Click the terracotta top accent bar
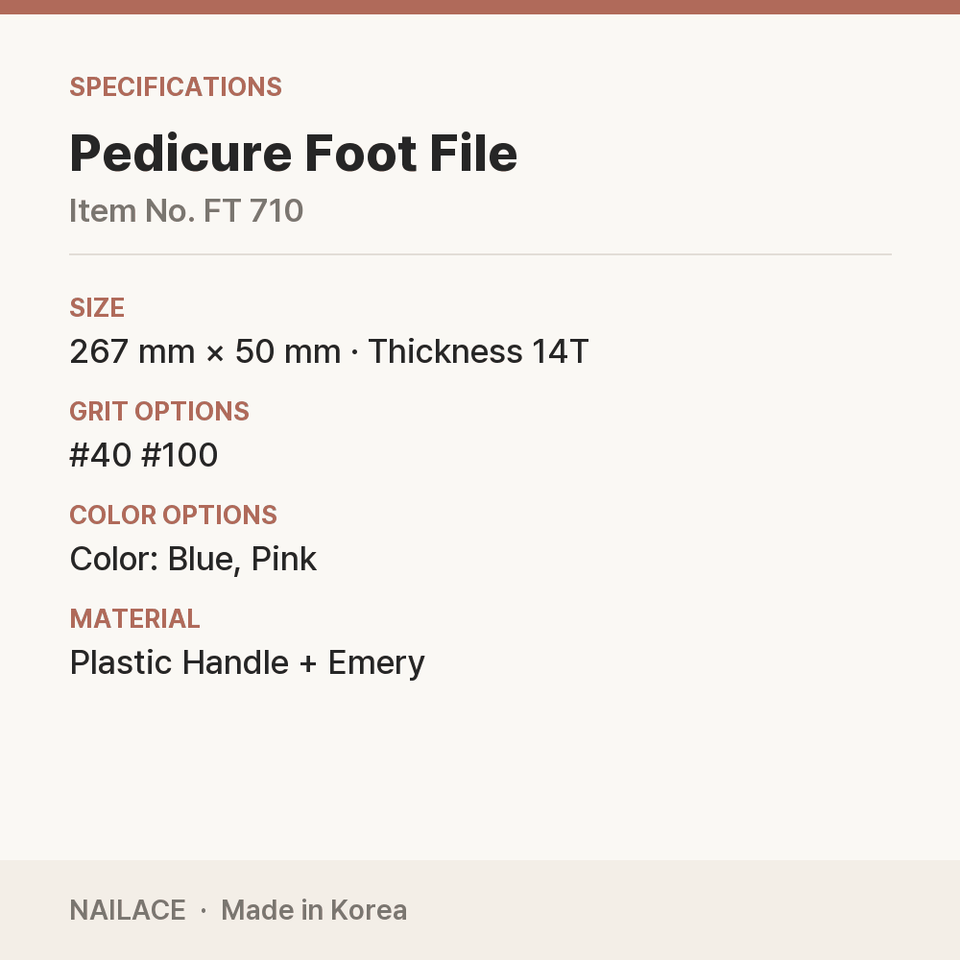Screen dimensions: 960x960 [x=480, y=7]
